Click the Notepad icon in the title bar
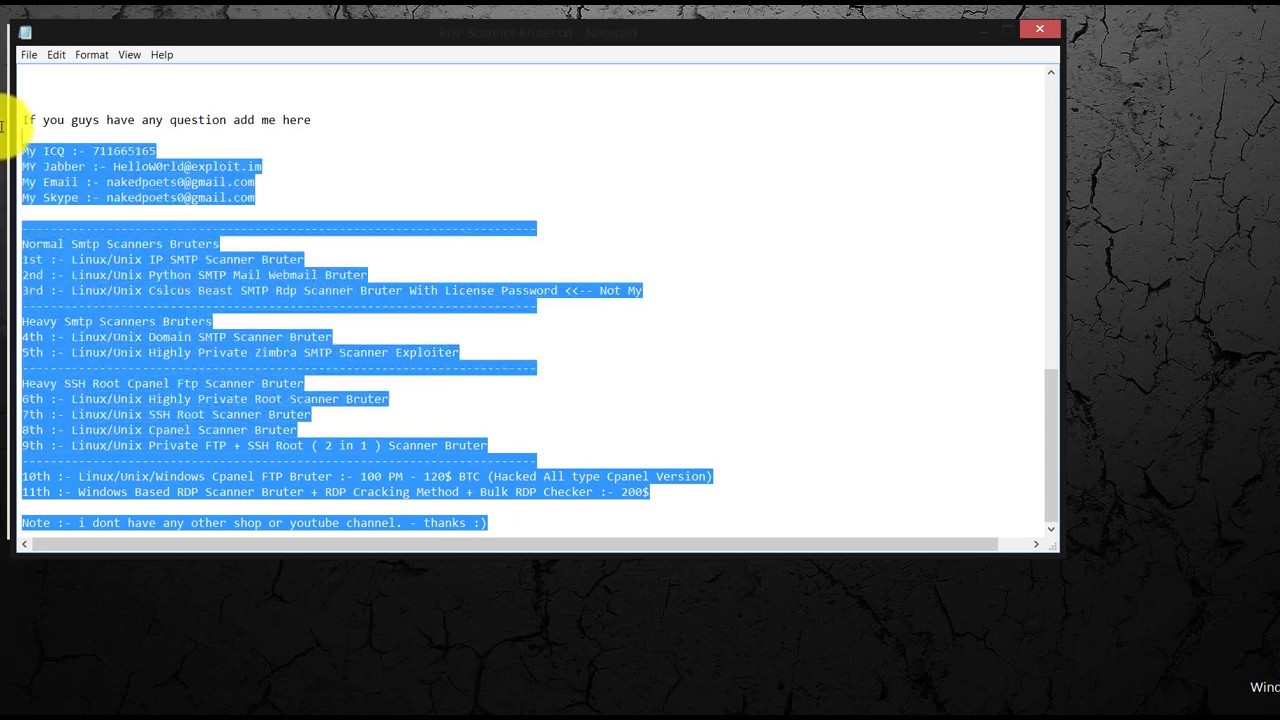The width and height of the screenshot is (1280, 720). [x=25, y=33]
